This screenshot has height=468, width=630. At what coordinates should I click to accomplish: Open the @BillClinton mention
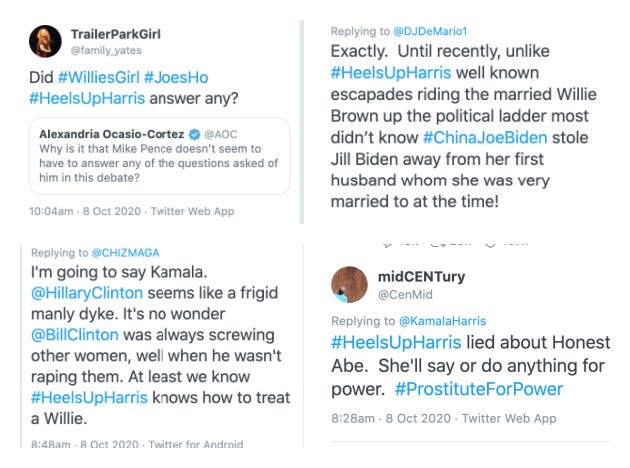tap(75, 335)
